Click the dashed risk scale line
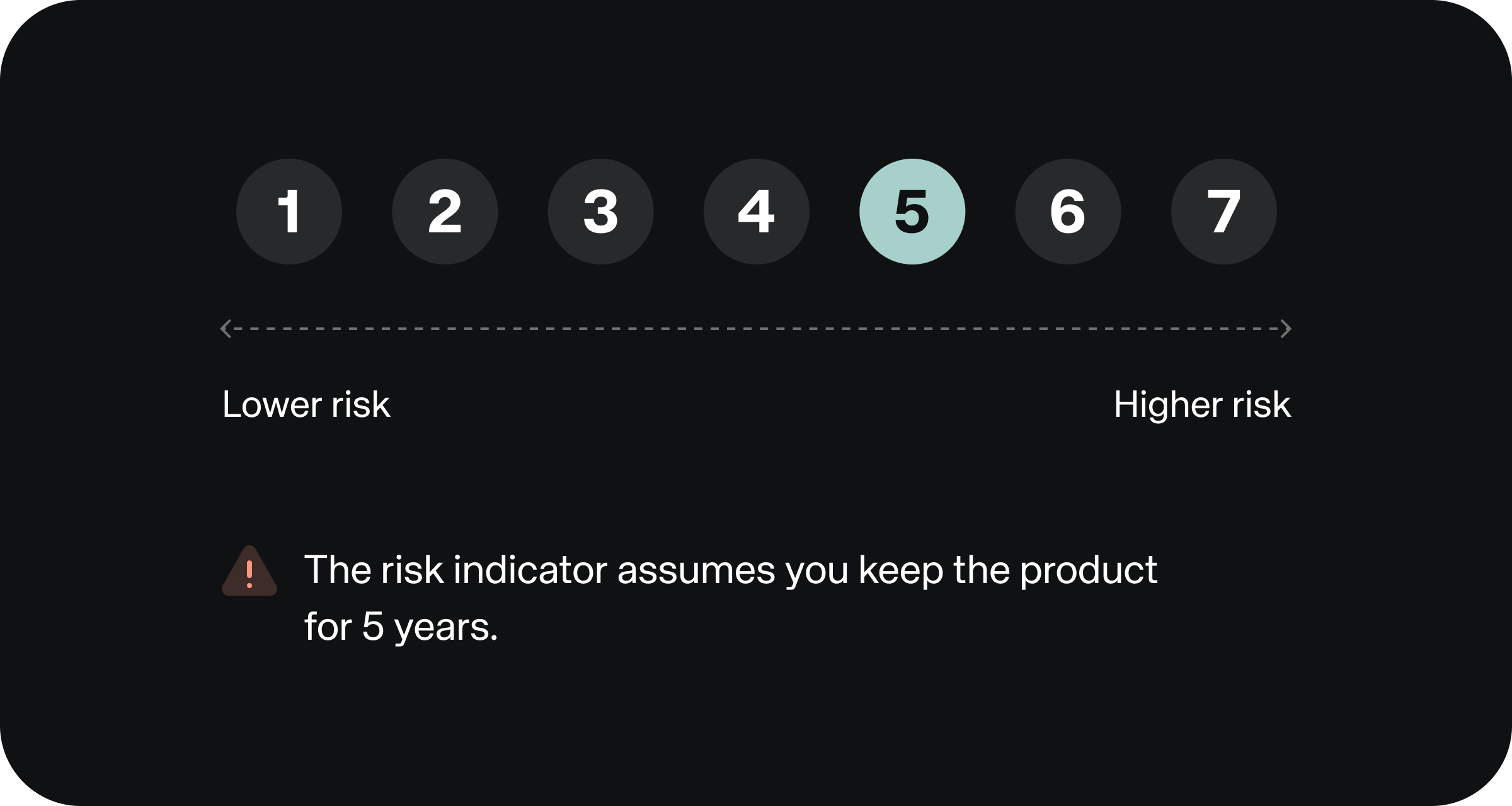Viewport: 1512px width, 806px height. [756, 329]
